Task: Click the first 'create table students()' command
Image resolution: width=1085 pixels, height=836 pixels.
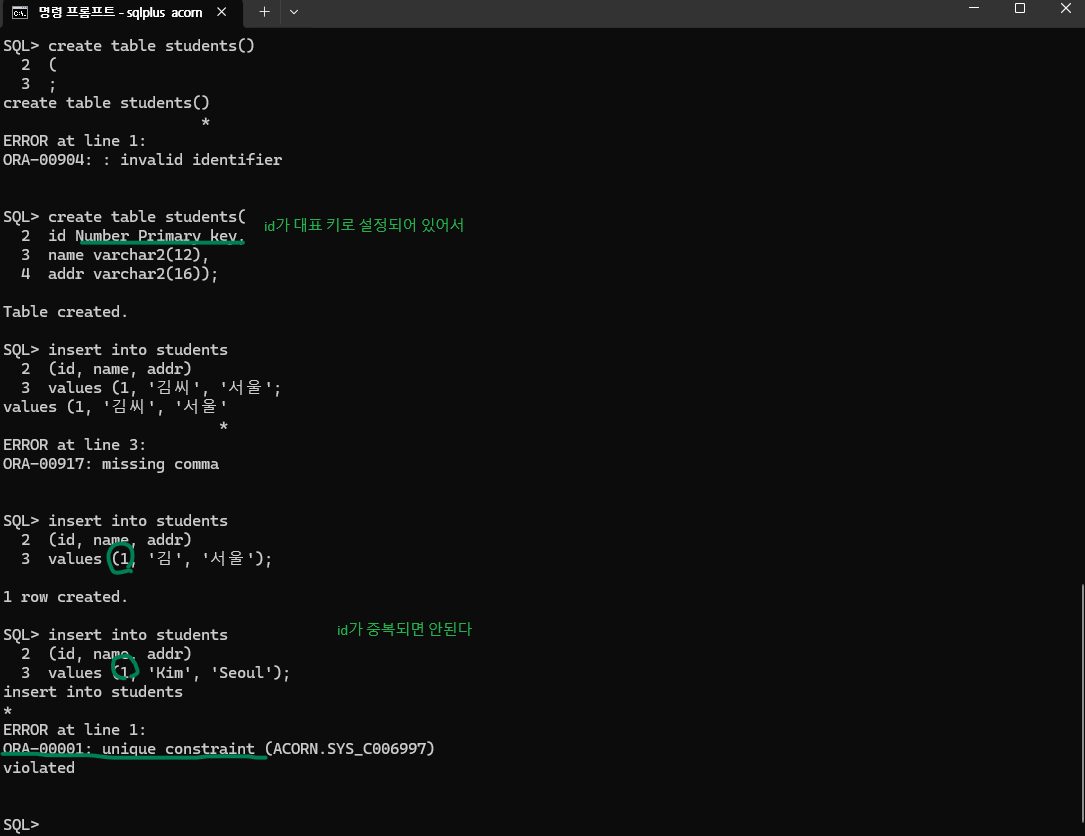Action: click(151, 46)
